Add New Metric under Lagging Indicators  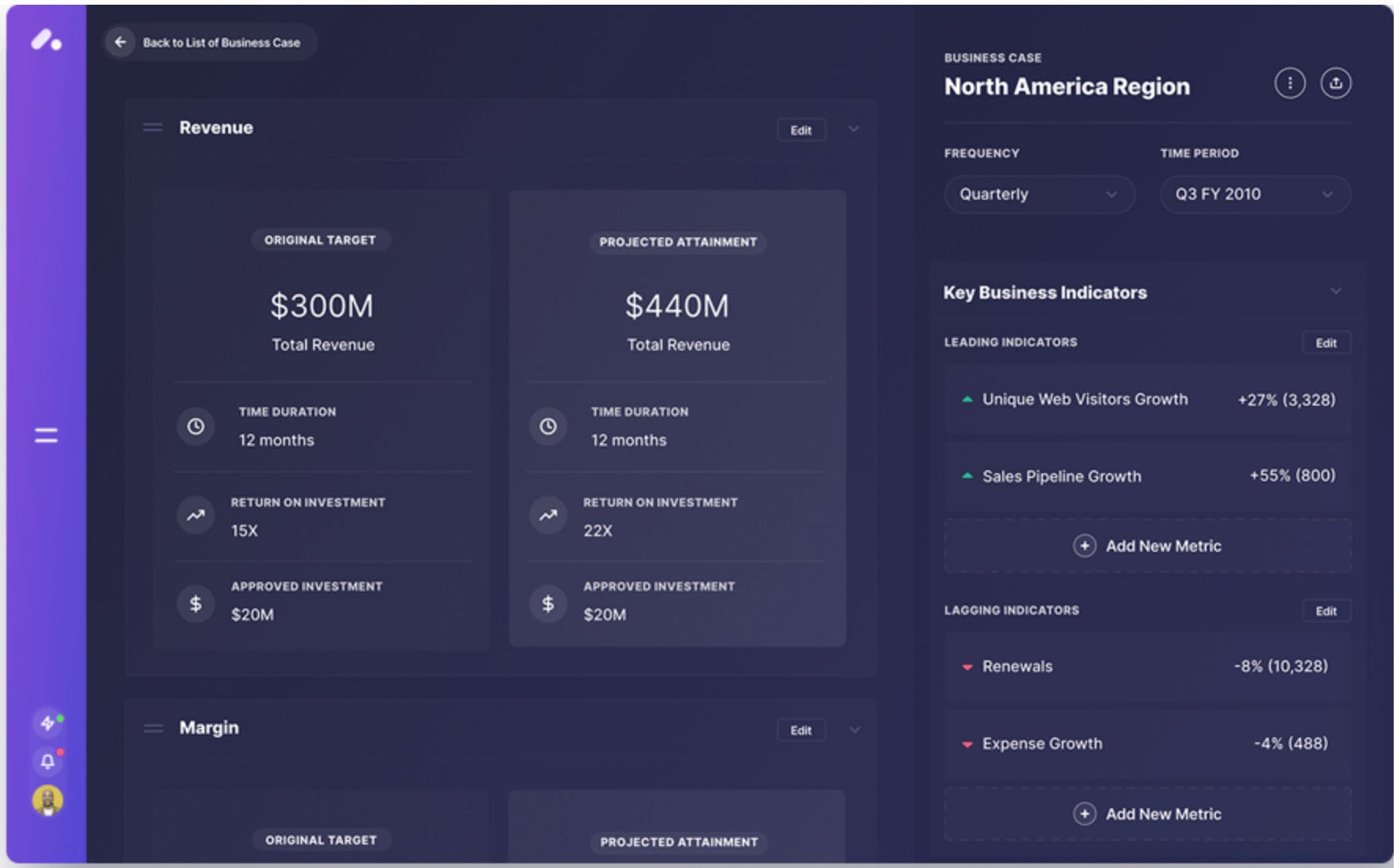pyautogui.click(x=1148, y=814)
